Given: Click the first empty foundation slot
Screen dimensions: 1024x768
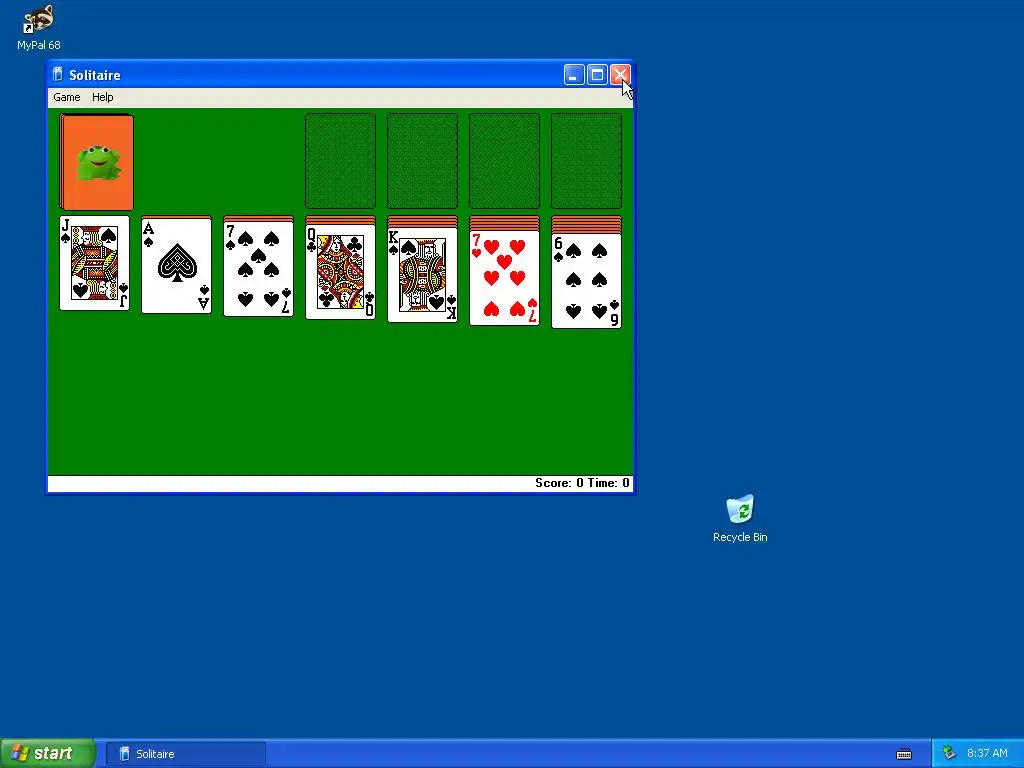Looking at the screenshot, I should pyautogui.click(x=340, y=161).
